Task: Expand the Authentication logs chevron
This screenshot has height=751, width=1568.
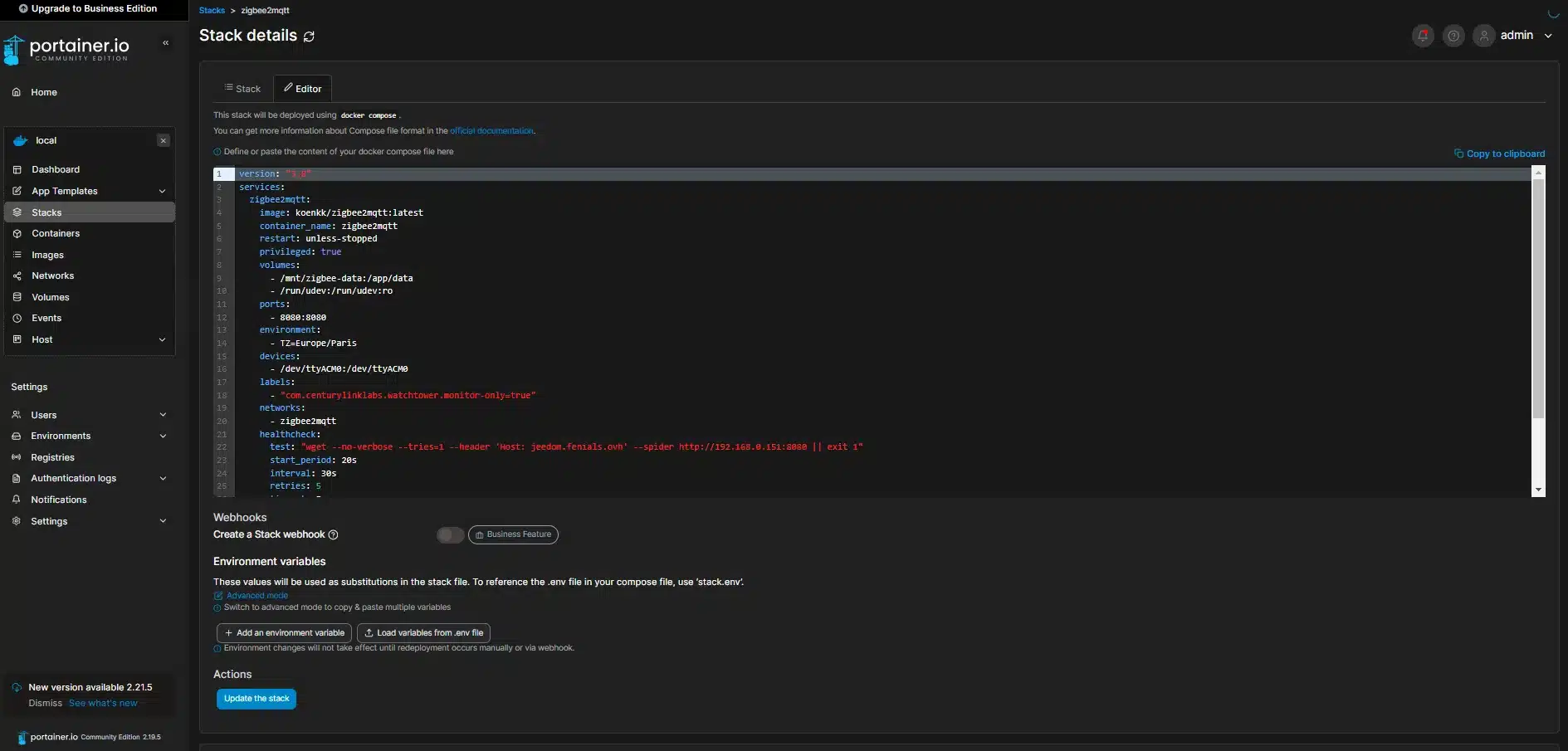Action: [163, 478]
